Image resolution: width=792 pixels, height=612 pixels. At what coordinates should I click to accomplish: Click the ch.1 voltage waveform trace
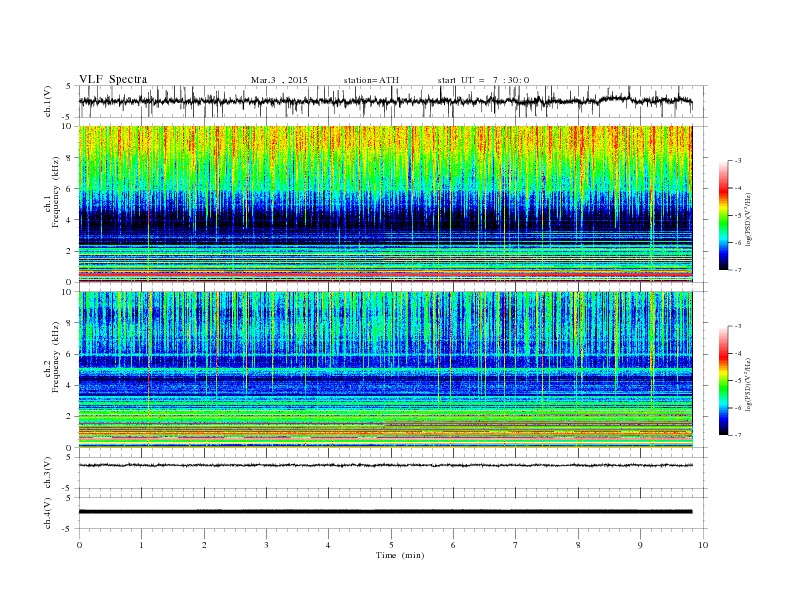point(385,101)
